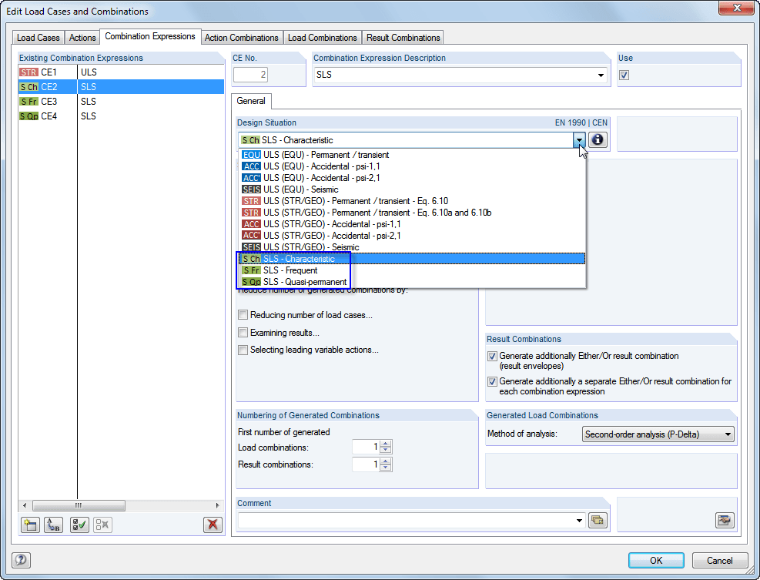Uncheck separate Either/Or combination for each expression

click(x=492, y=381)
